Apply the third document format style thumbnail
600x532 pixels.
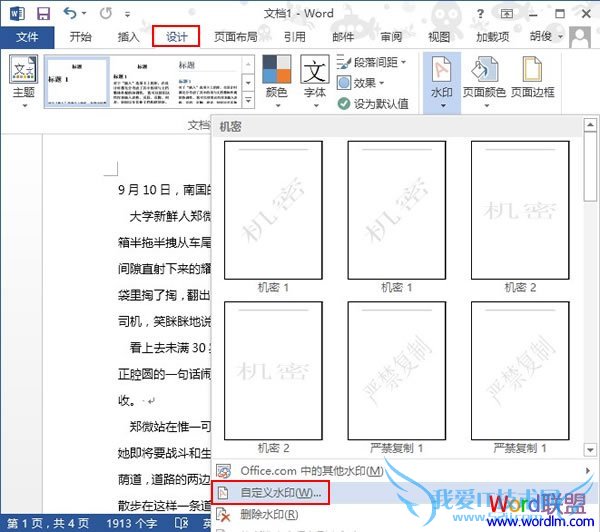(x=208, y=82)
